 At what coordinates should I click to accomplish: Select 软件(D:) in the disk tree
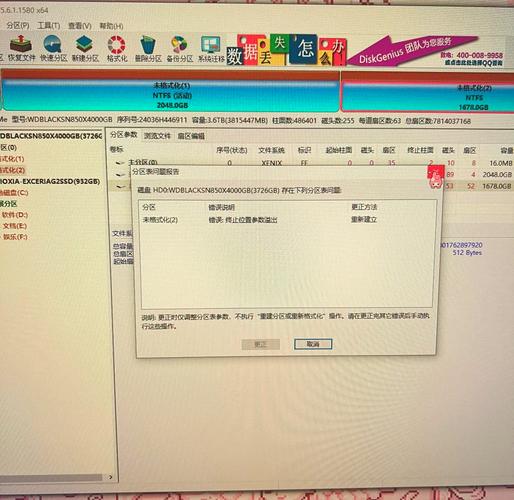coord(15,215)
